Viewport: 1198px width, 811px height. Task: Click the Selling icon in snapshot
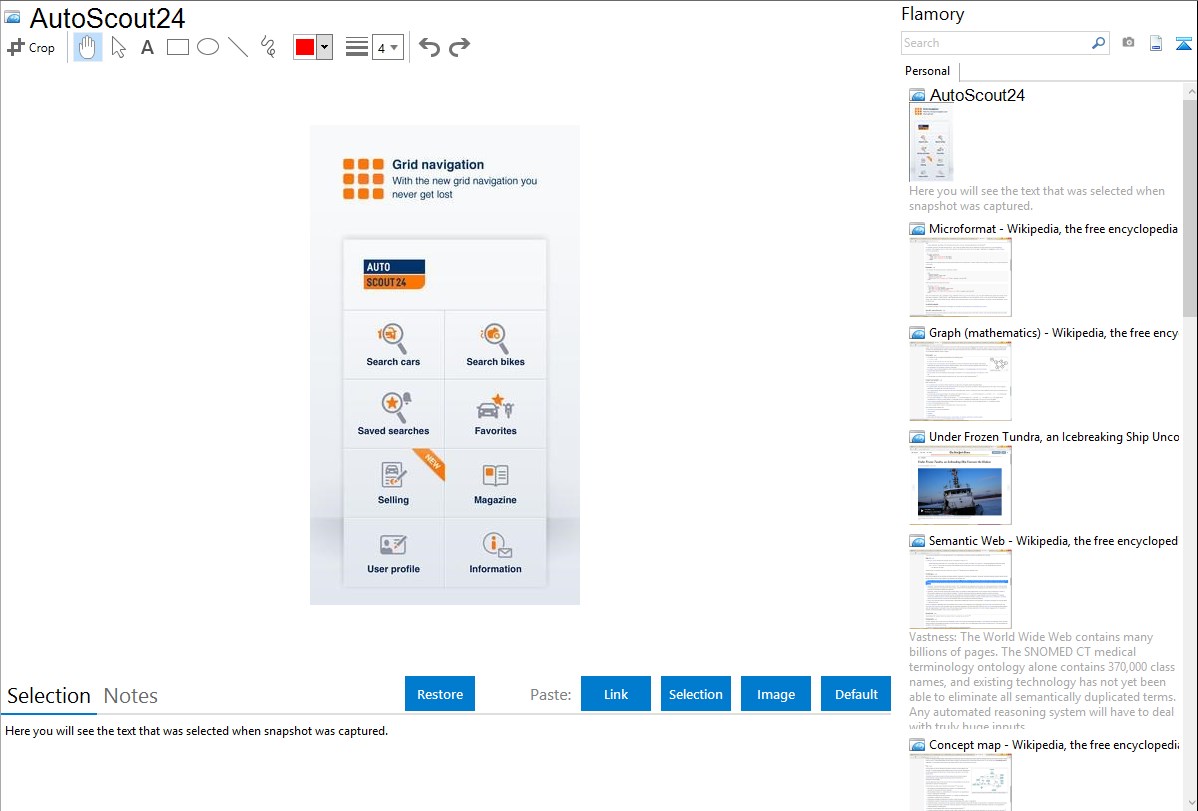[393, 475]
